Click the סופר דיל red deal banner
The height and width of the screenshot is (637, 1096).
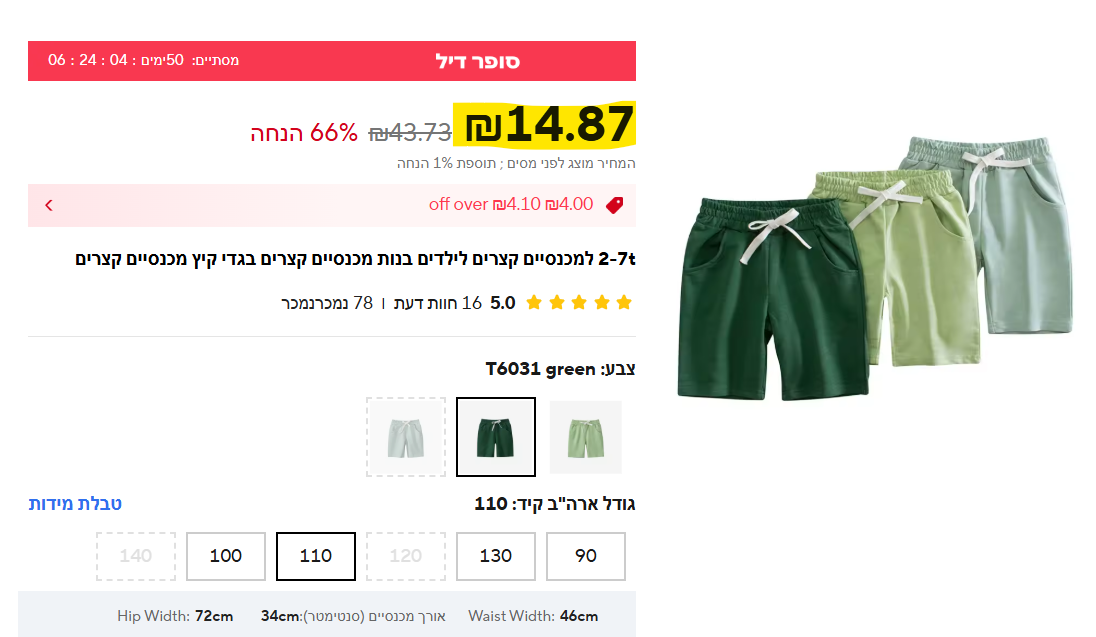point(332,61)
